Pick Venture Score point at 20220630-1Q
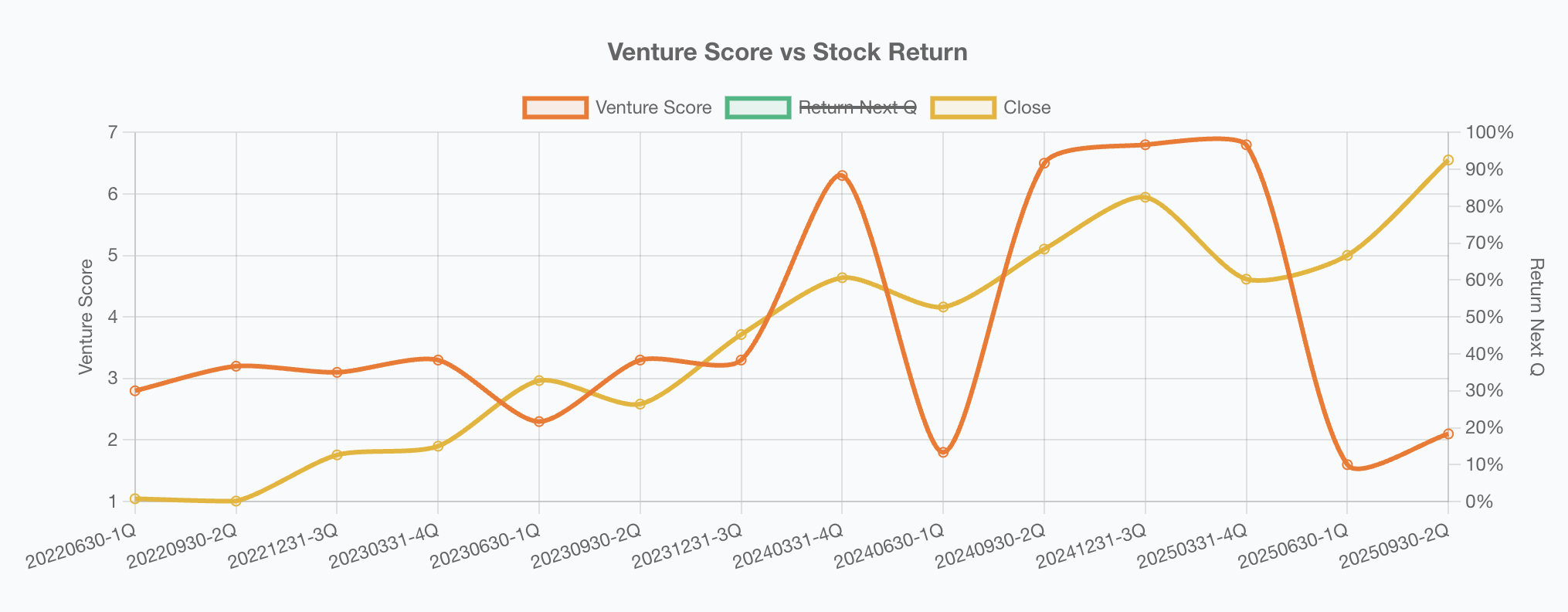 (x=135, y=391)
